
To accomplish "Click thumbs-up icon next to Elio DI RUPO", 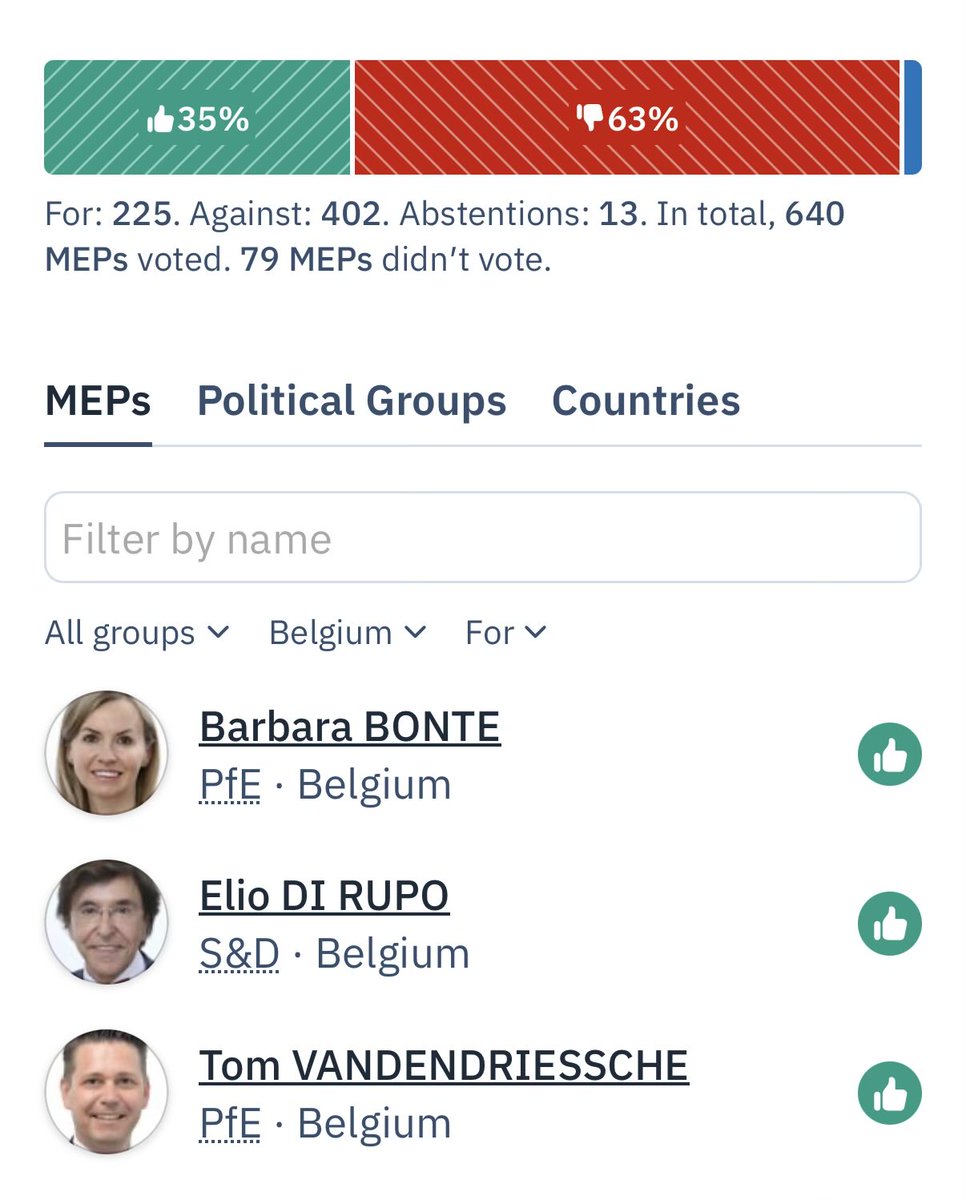I will click(x=890, y=924).
